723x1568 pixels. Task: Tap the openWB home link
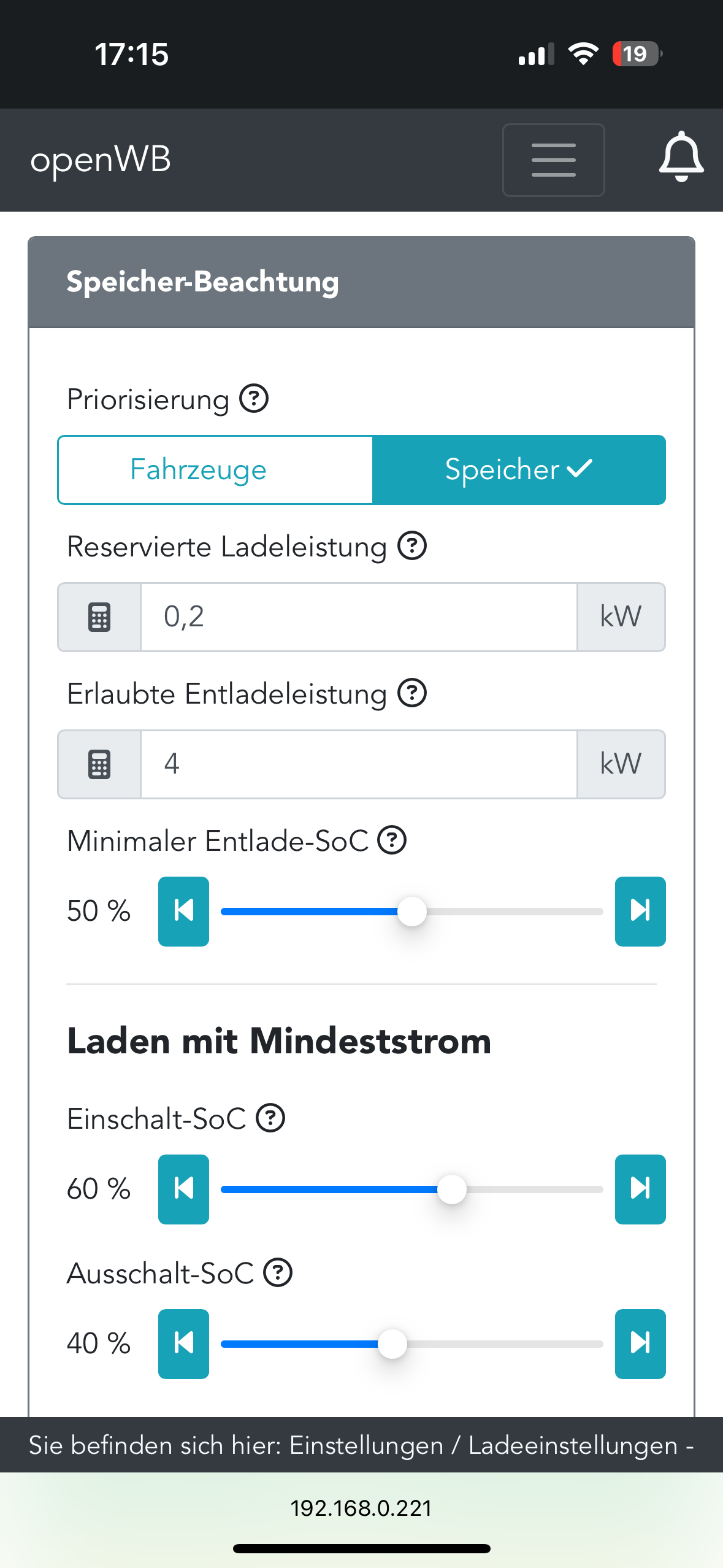tap(101, 160)
